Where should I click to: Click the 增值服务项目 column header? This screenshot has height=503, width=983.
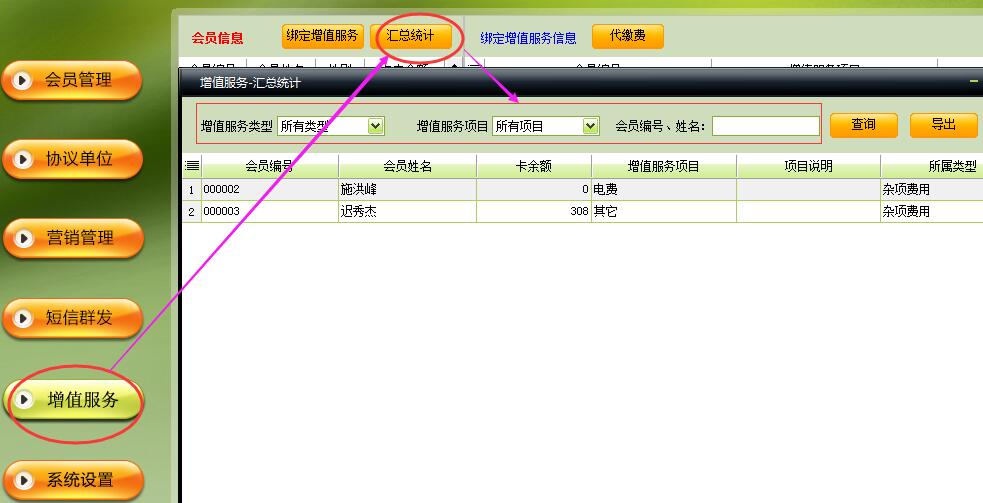tap(663, 166)
